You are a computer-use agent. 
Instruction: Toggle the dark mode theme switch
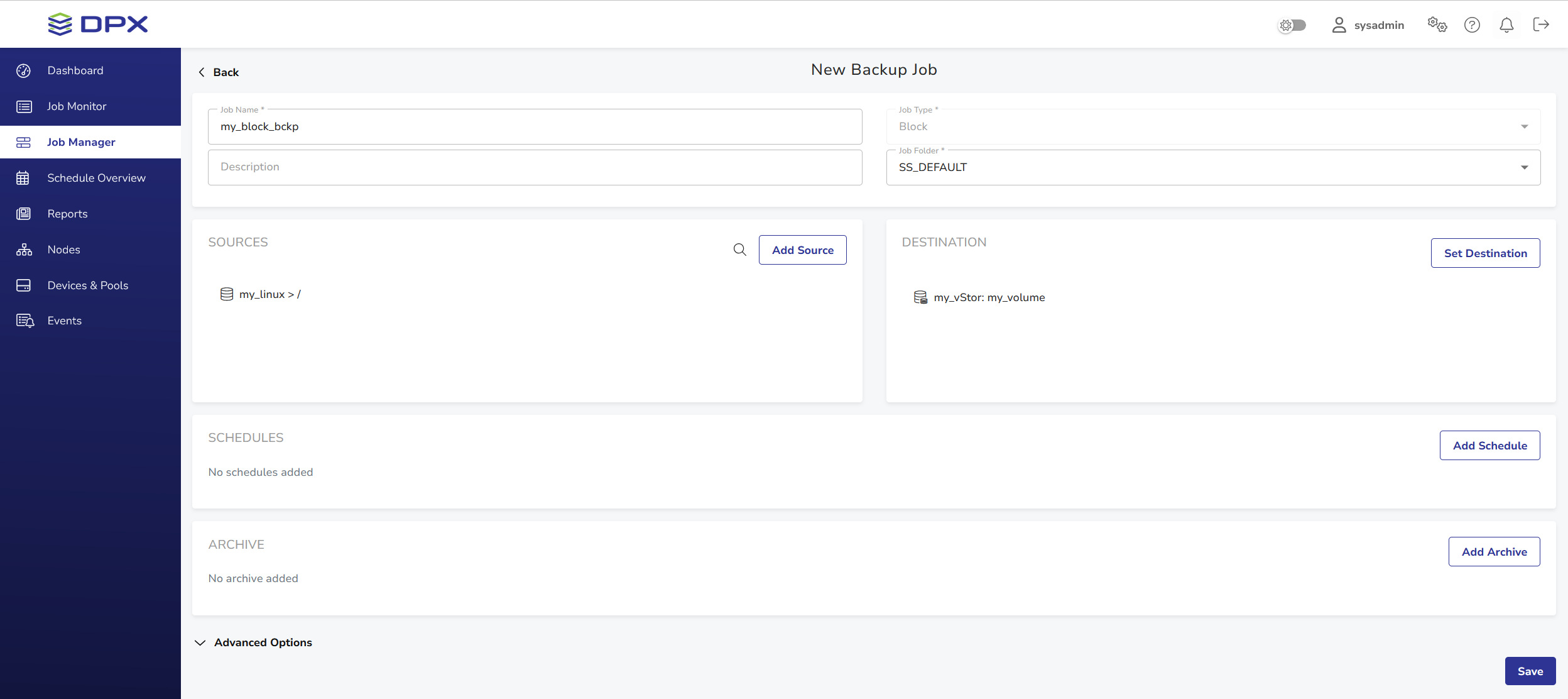coord(1293,25)
